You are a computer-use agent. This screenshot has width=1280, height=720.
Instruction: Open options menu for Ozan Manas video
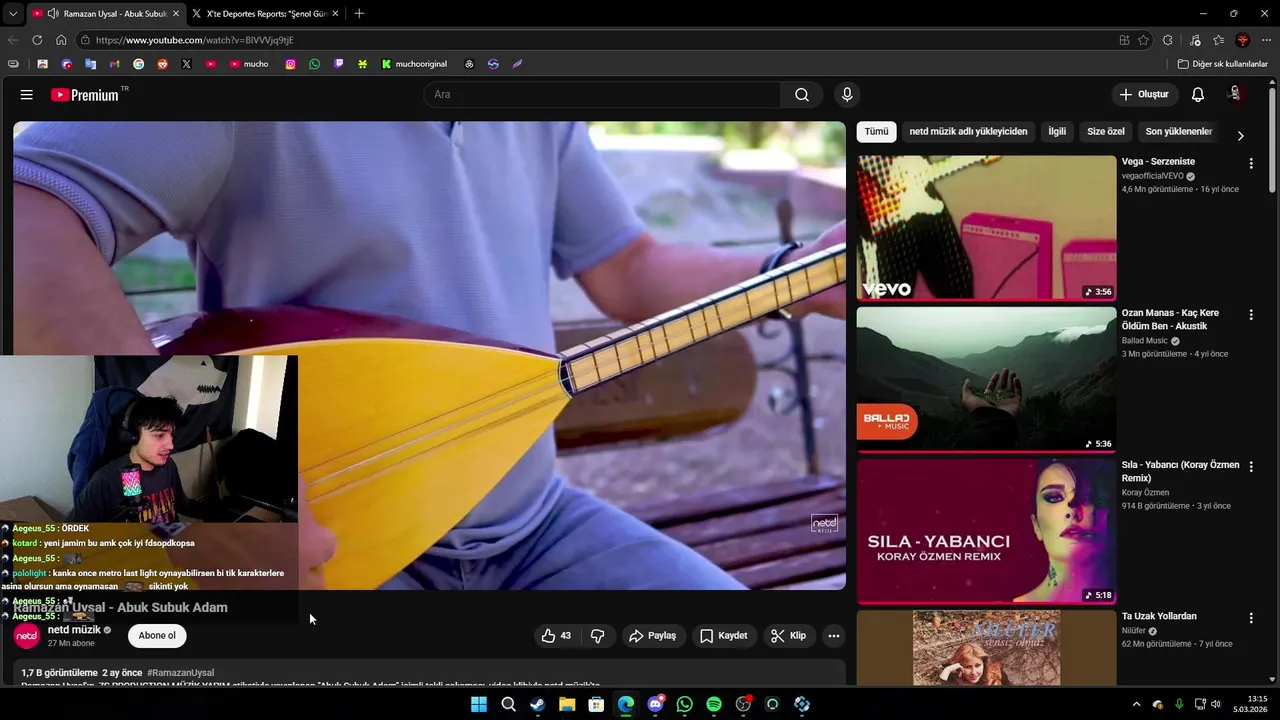[x=1251, y=315]
